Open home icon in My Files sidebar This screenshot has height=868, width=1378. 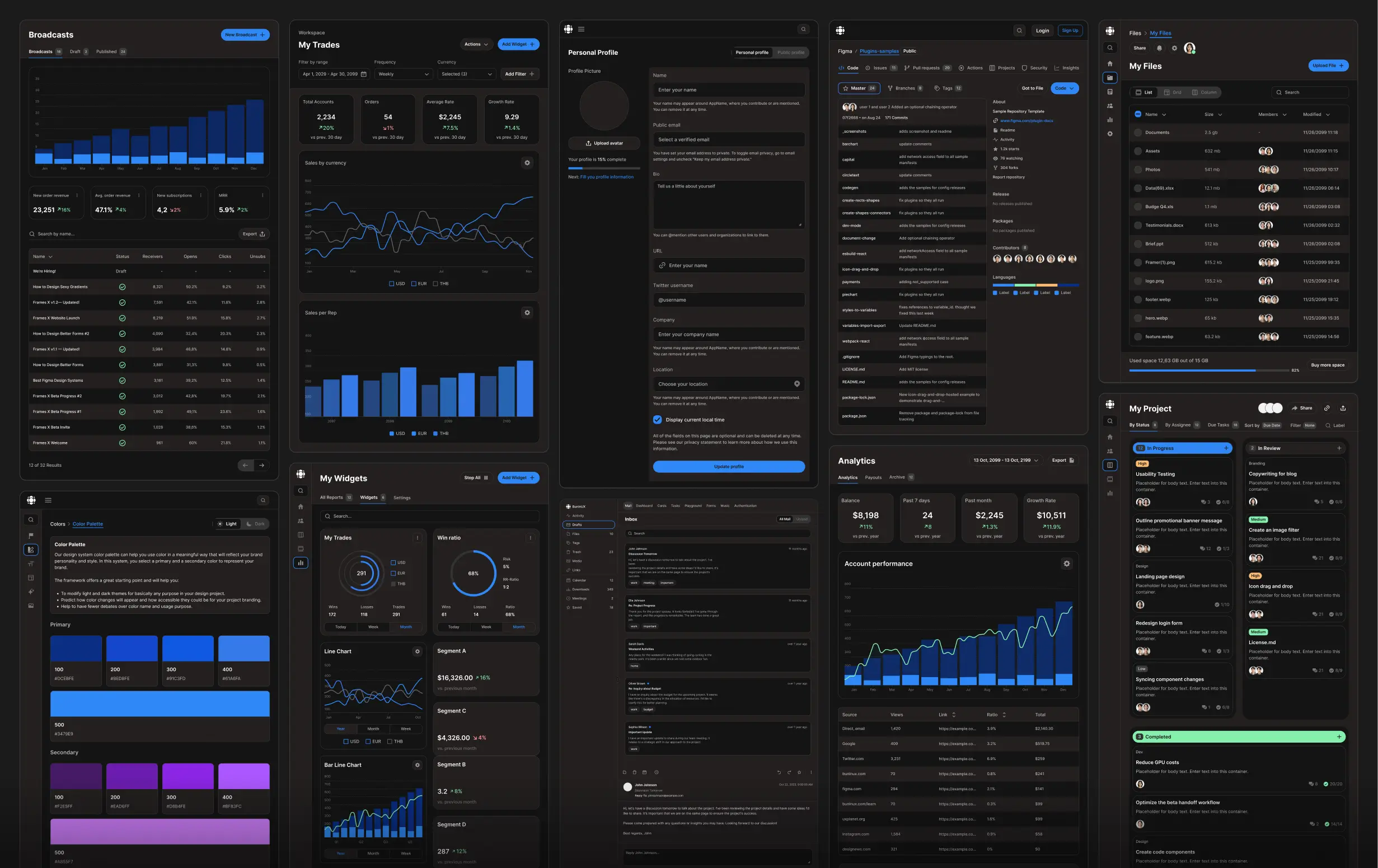click(1109, 63)
